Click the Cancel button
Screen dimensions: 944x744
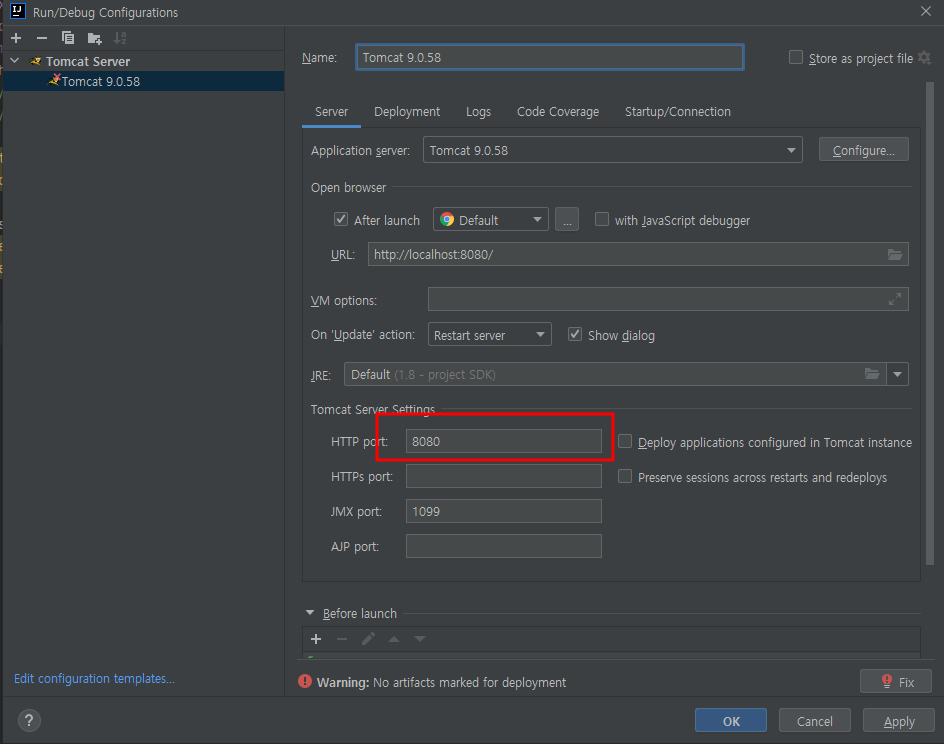(815, 721)
